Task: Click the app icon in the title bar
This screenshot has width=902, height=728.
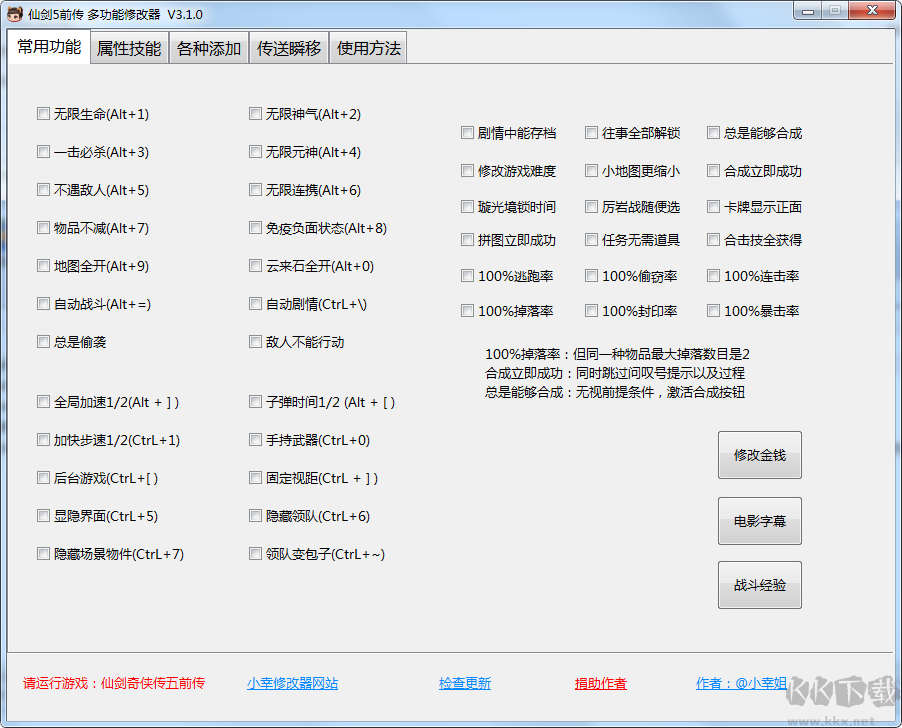Action: coord(15,14)
